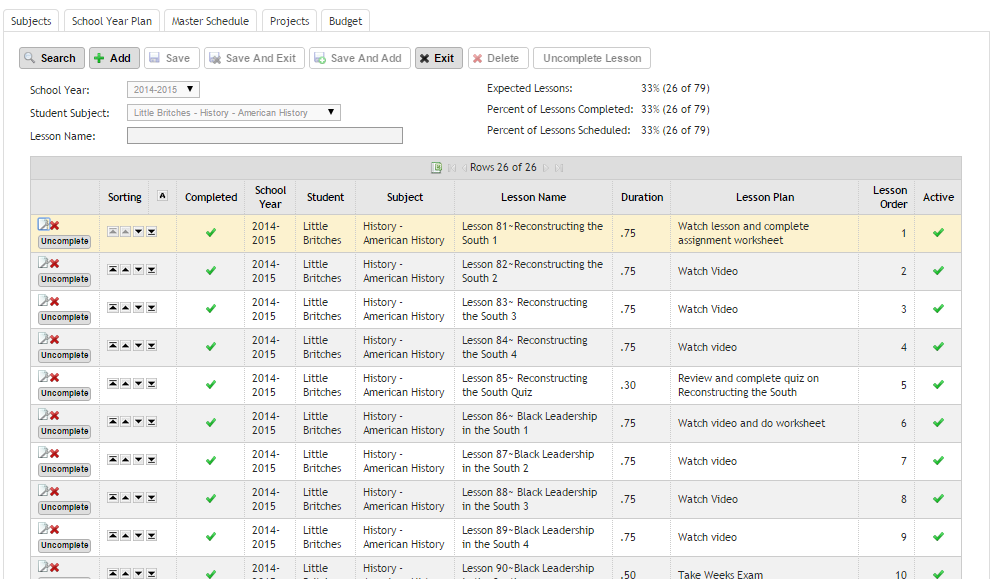Click the edit icon for Lesson 81 row

(44, 224)
